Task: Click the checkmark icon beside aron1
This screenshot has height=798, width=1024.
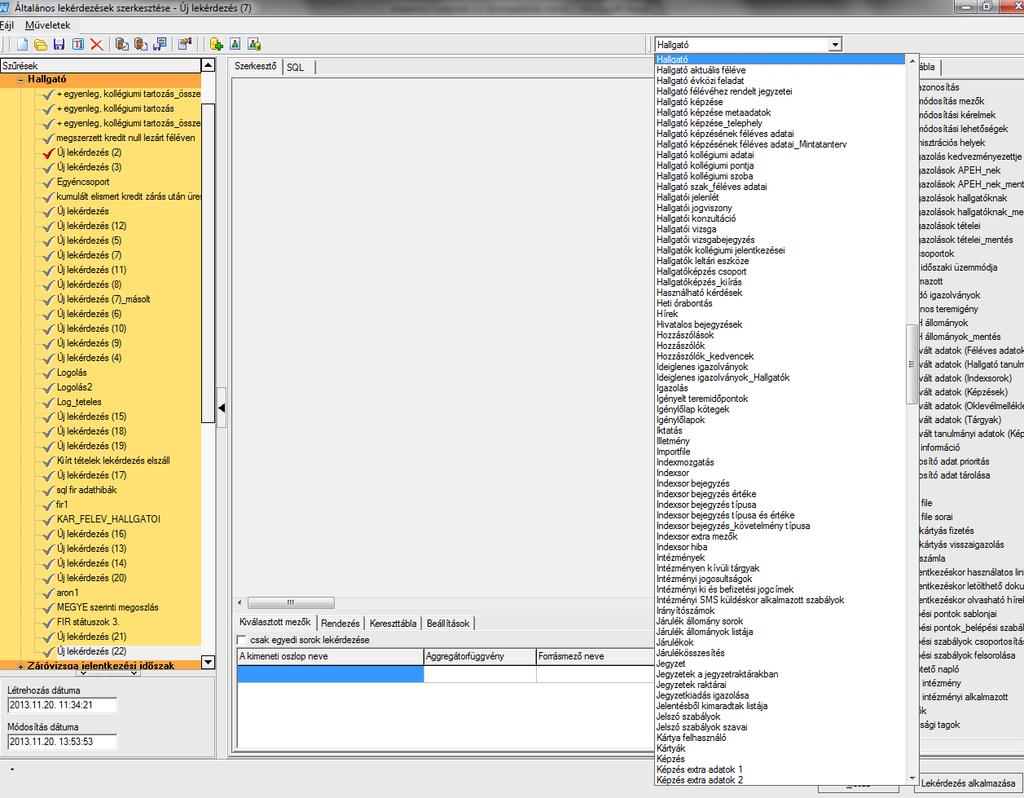Action: [x=48, y=594]
